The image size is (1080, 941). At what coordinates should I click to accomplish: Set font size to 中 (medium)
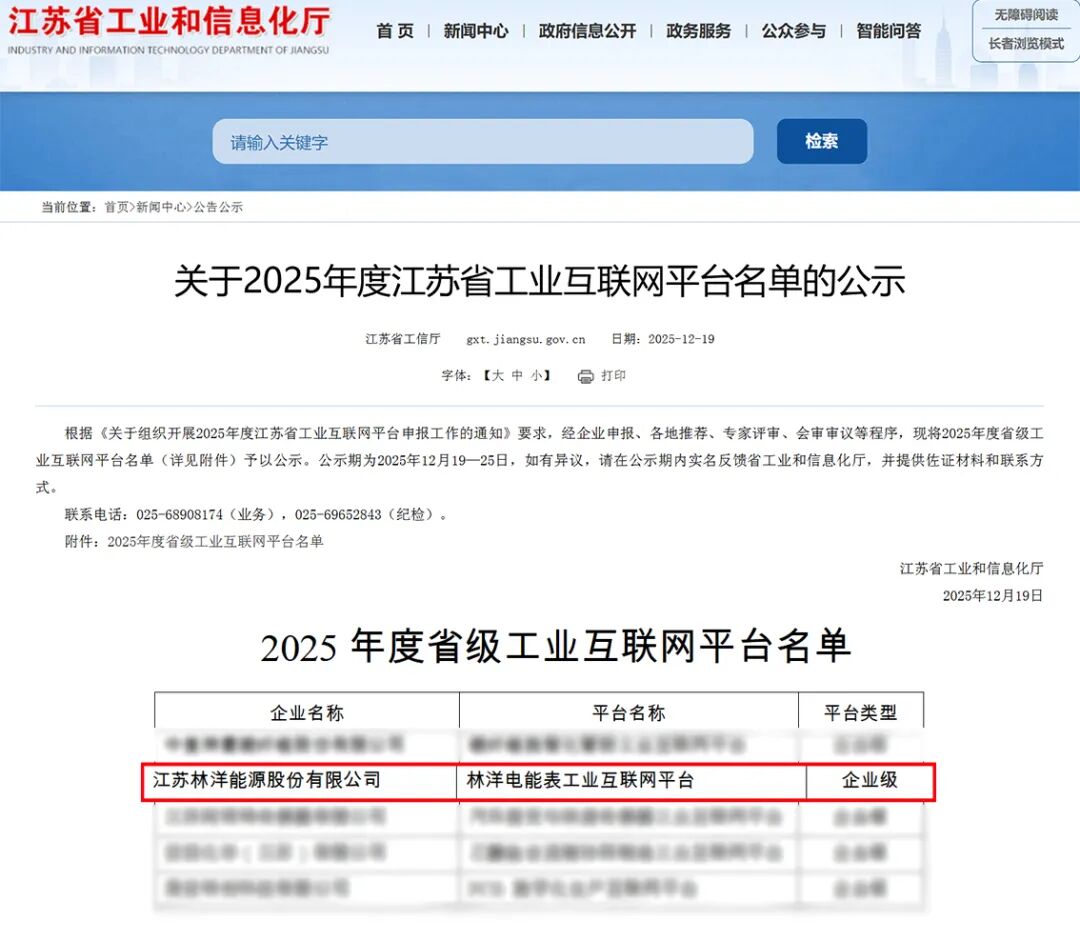tap(517, 376)
